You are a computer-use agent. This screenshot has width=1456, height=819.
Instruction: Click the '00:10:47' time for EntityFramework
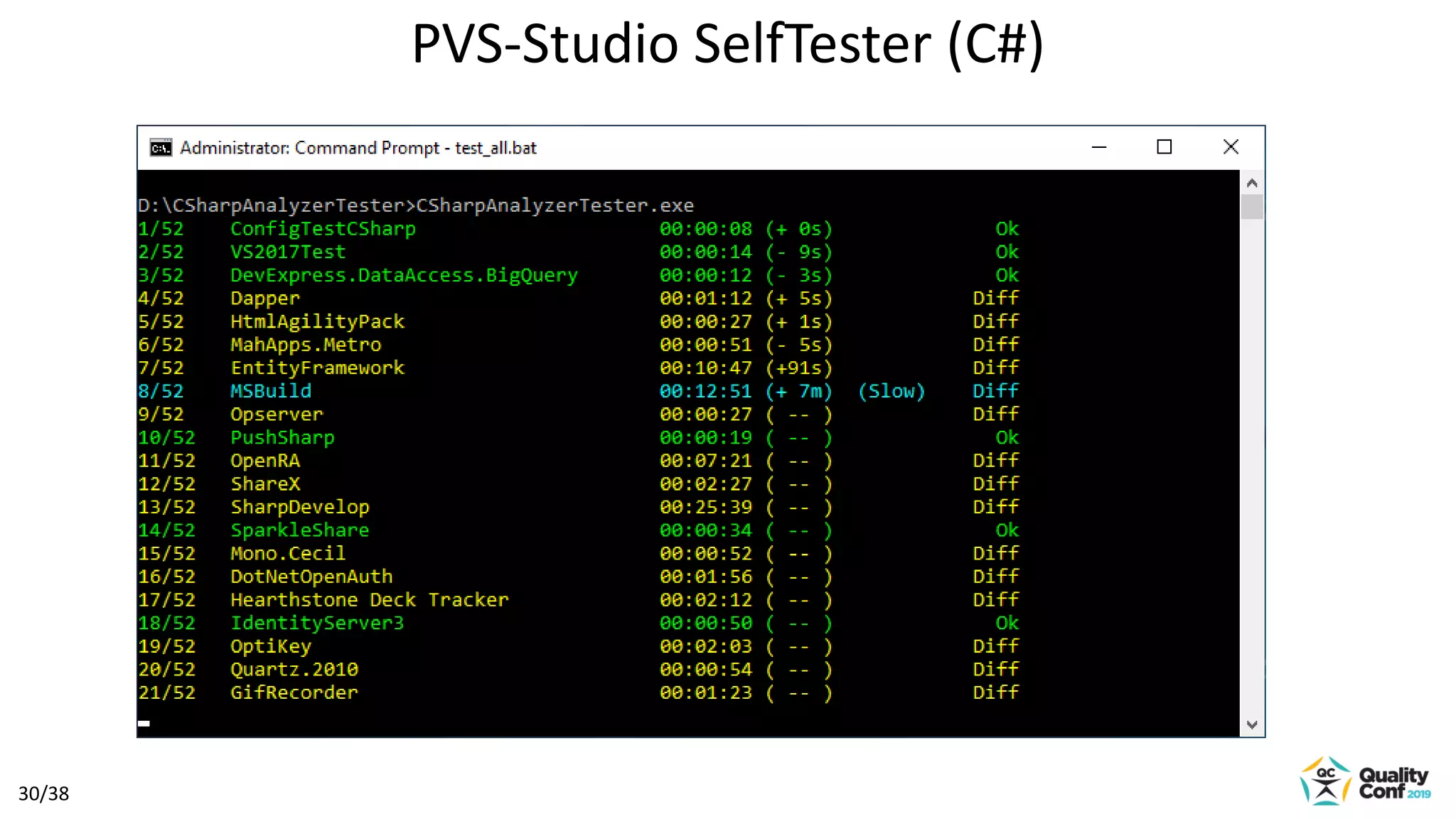705,368
